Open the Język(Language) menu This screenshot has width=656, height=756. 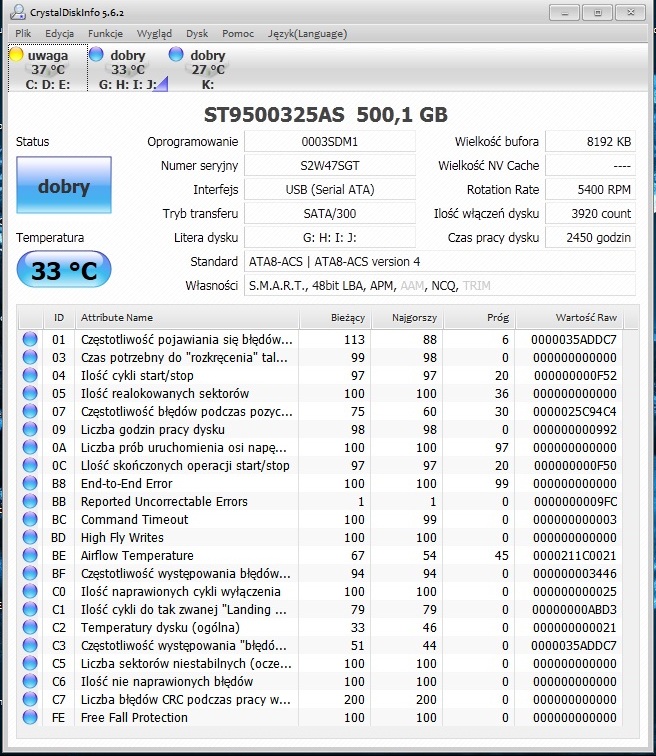tap(308, 34)
